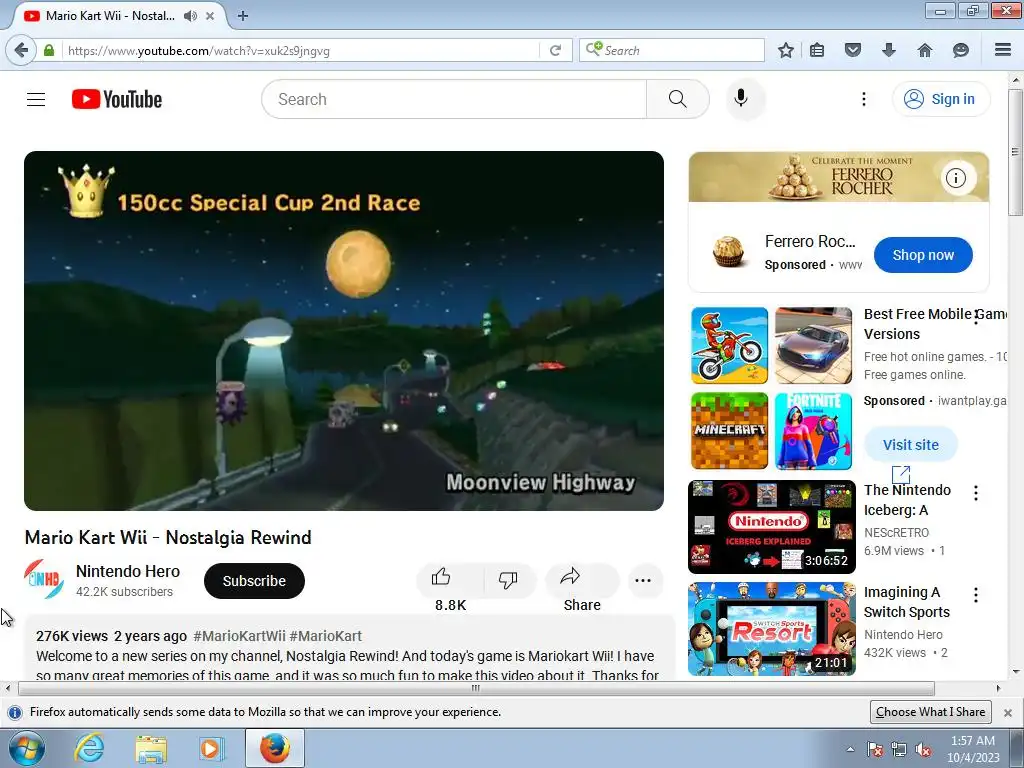Click the YouTube search magnifier button
The height and width of the screenshot is (768, 1024).
(x=677, y=99)
